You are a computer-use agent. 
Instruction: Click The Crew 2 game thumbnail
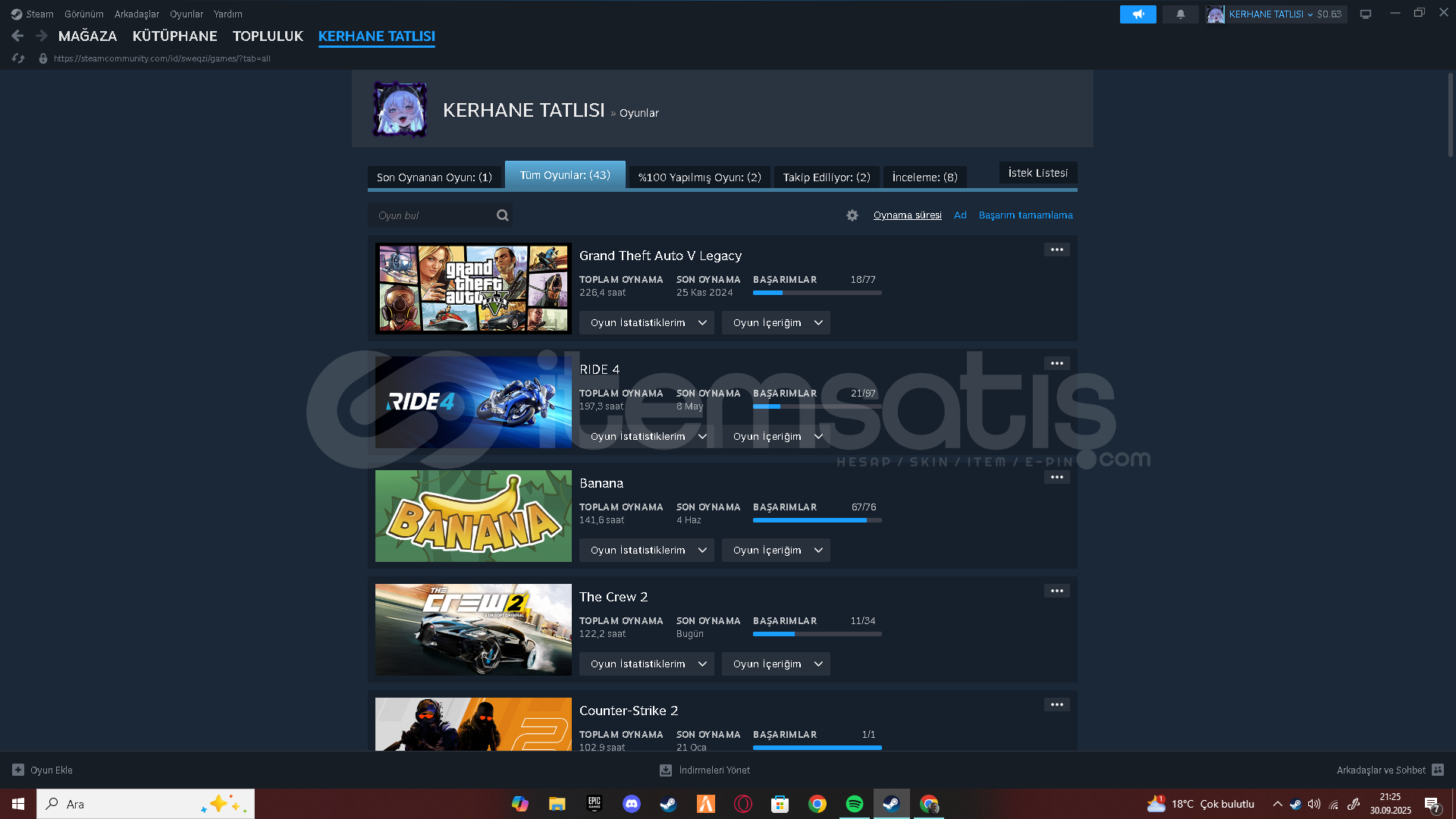pyautogui.click(x=473, y=629)
